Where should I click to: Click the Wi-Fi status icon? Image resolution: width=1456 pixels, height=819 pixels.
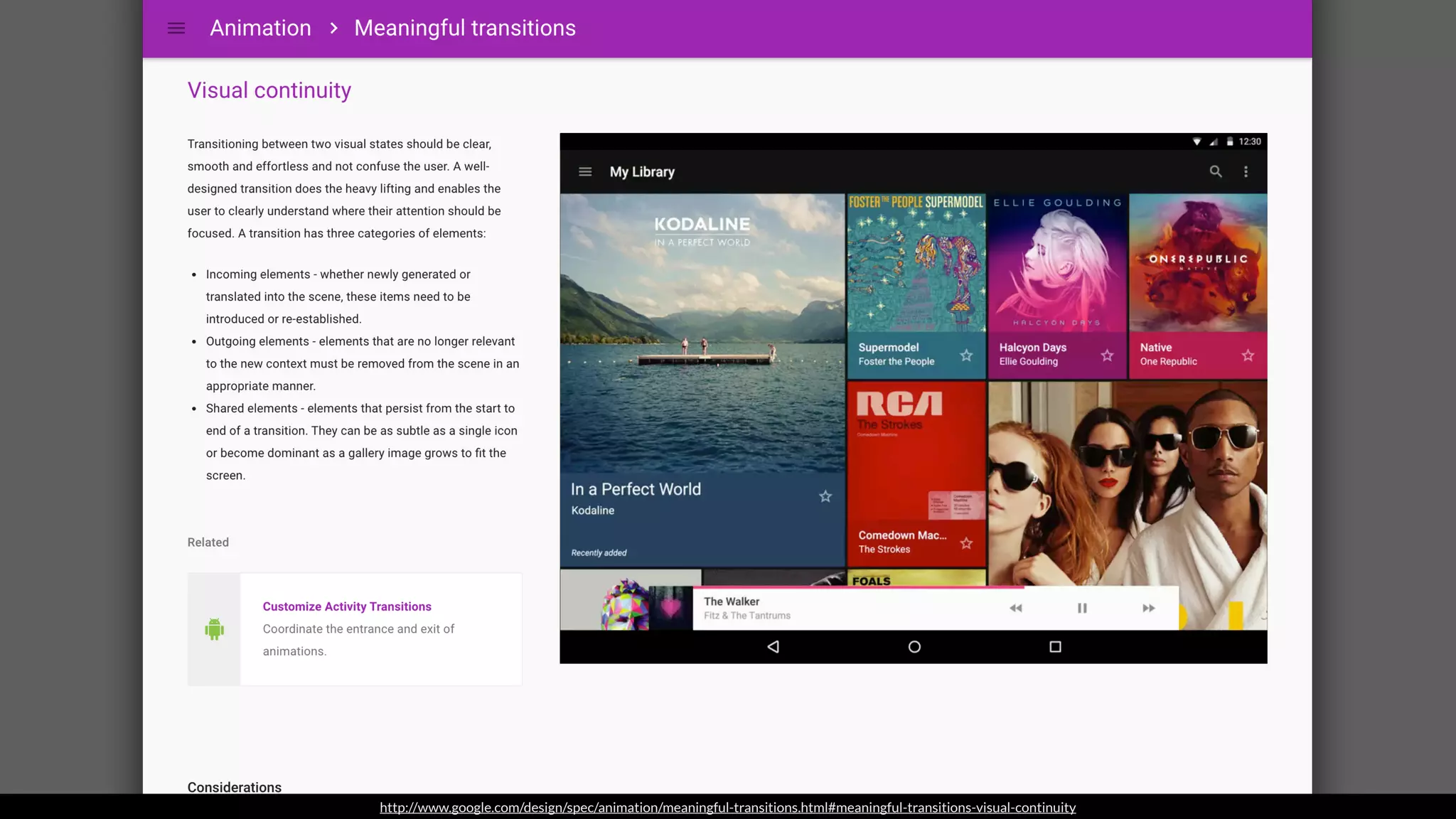click(x=1197, y=141)
